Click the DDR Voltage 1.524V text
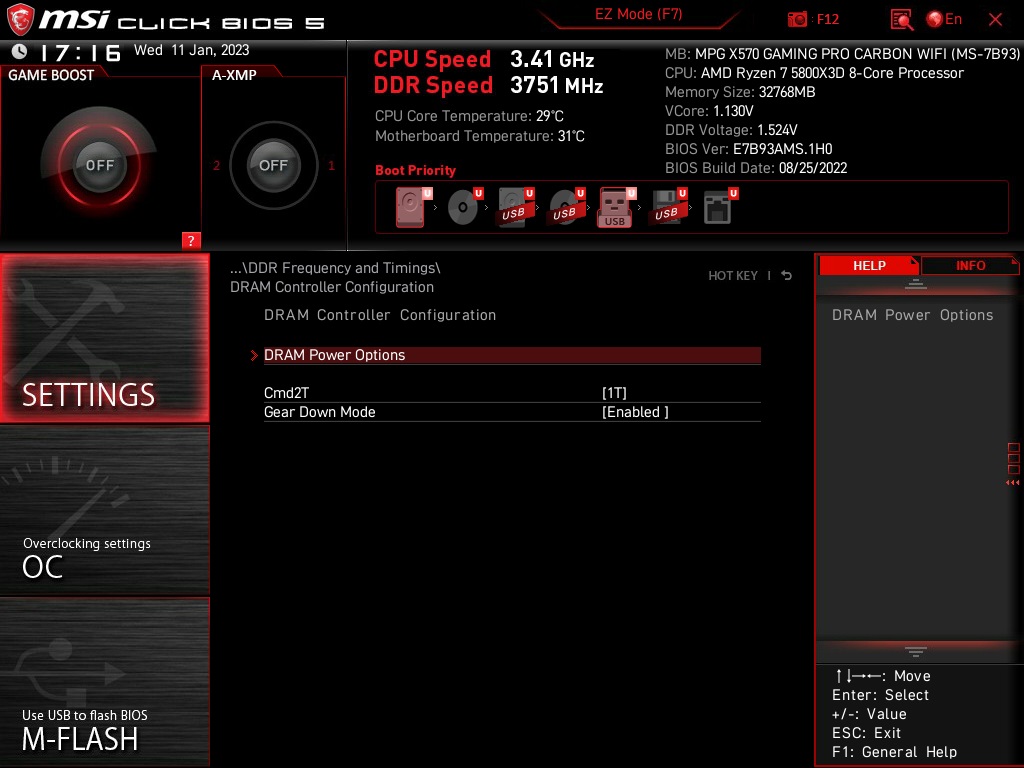1024x768 pixels. pos(731,130)
